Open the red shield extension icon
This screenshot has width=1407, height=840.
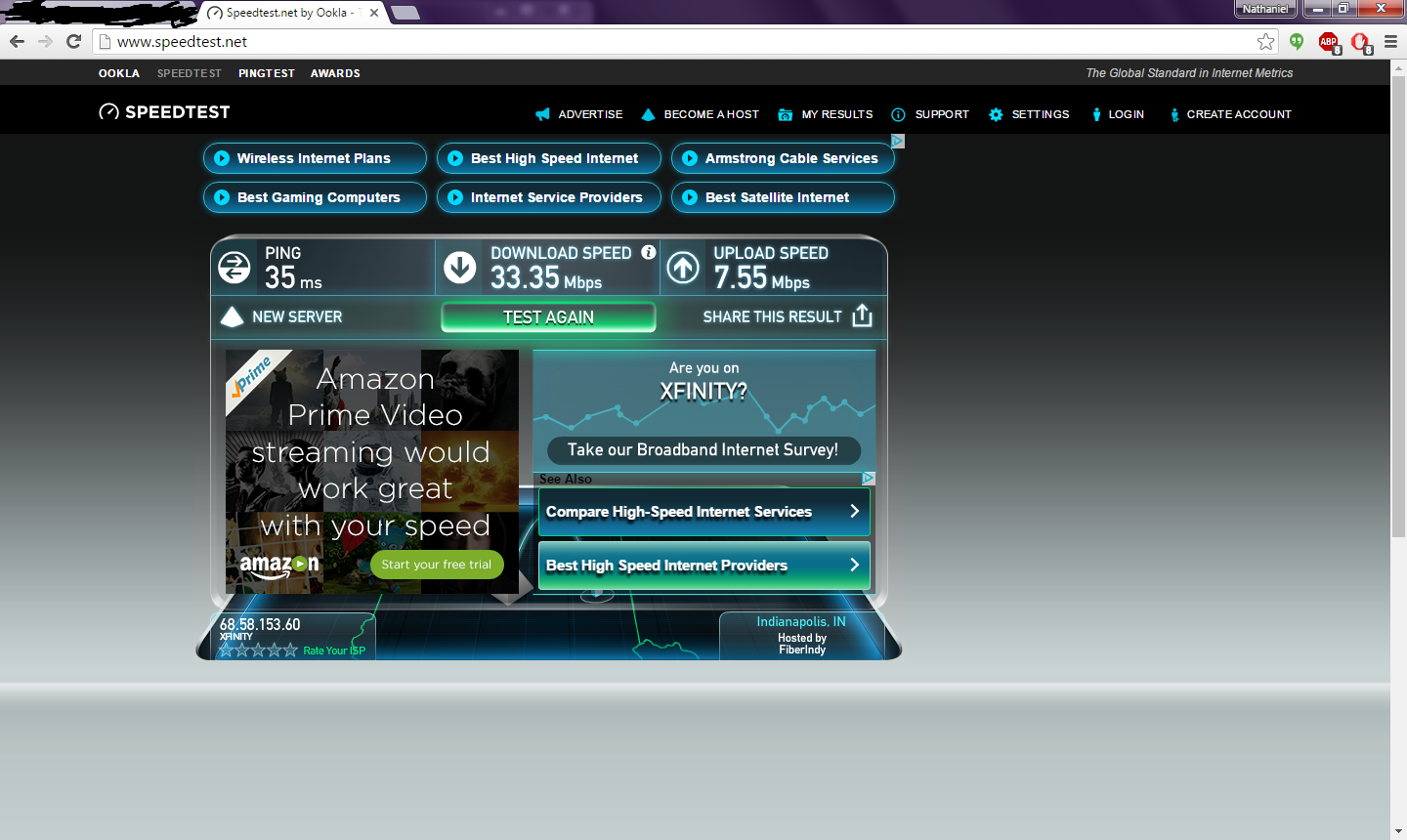1361,42
